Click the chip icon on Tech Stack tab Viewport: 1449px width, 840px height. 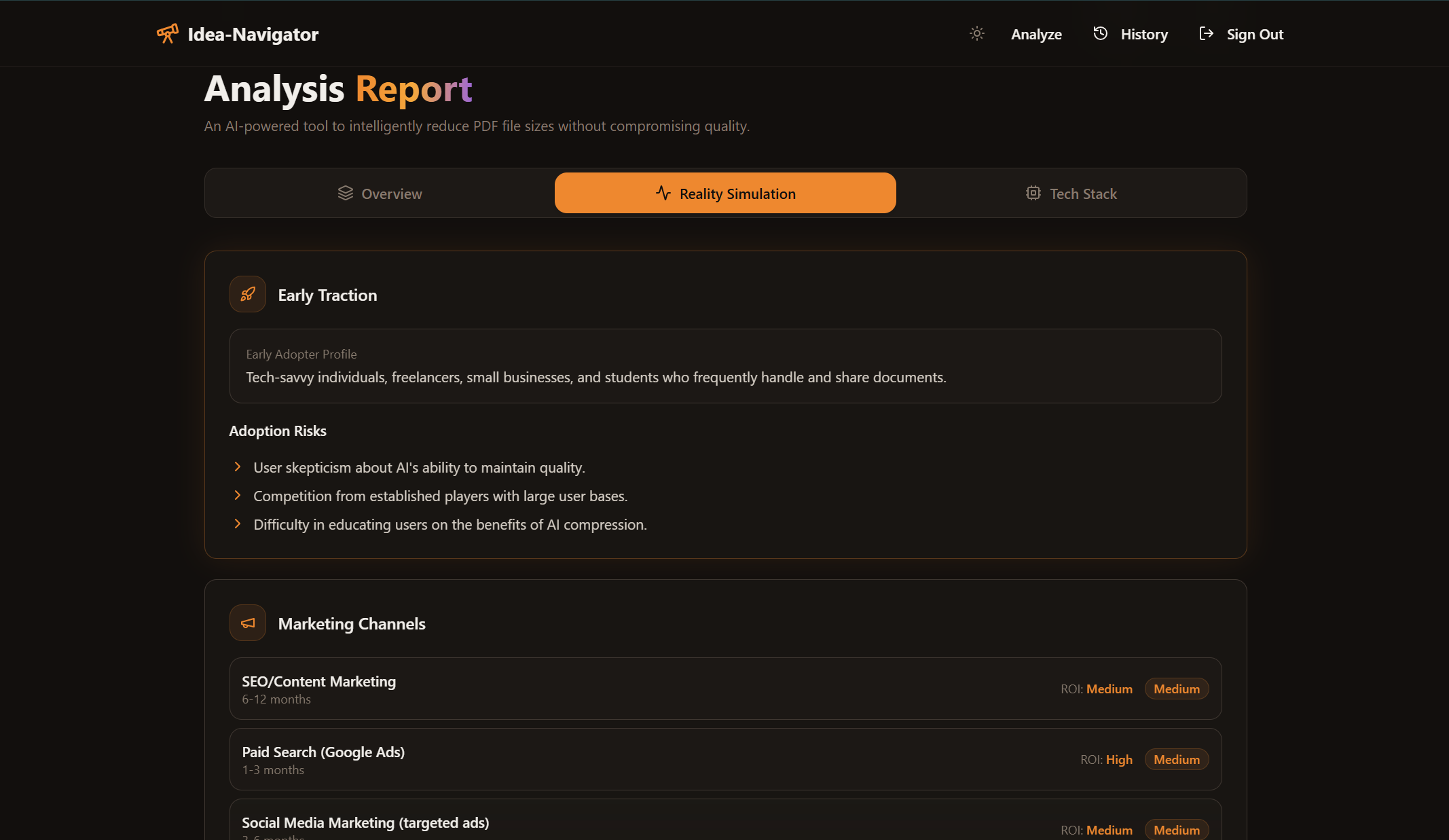(x=1033, y=194)
